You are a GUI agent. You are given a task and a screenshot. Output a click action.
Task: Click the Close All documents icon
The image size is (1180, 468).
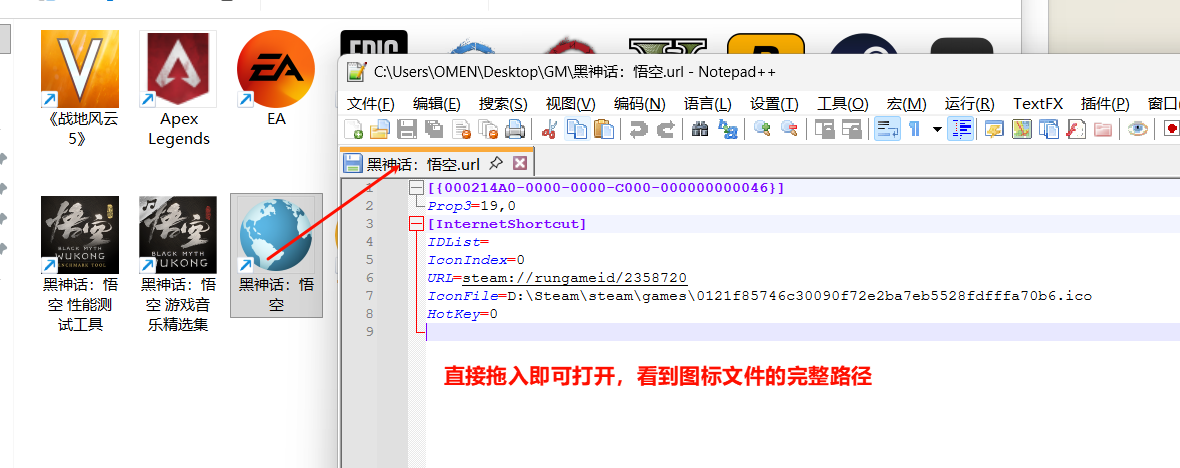click(488, 129)
